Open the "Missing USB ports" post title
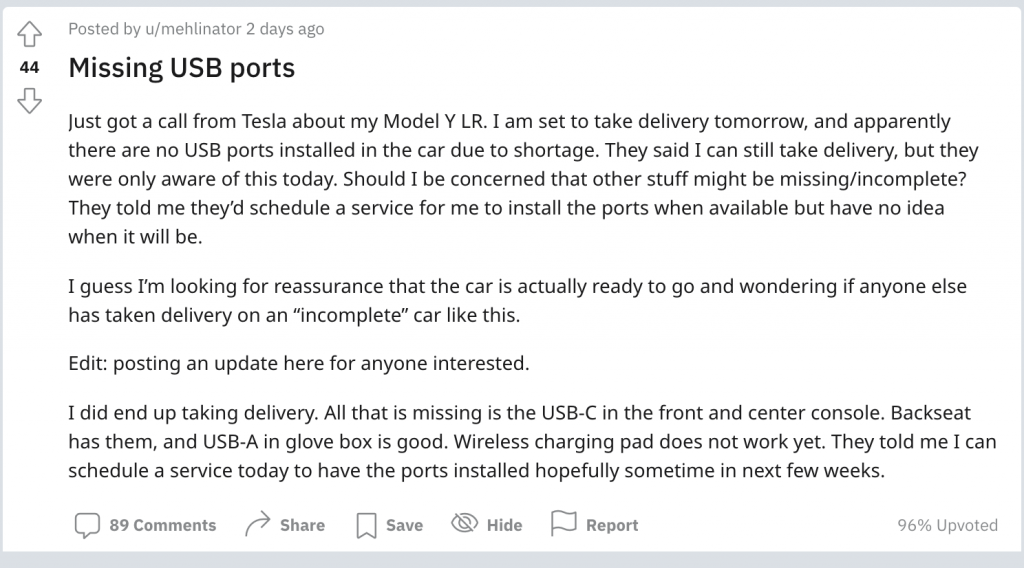This screenshot has width=1024, height=568. (x=181, y=68)
